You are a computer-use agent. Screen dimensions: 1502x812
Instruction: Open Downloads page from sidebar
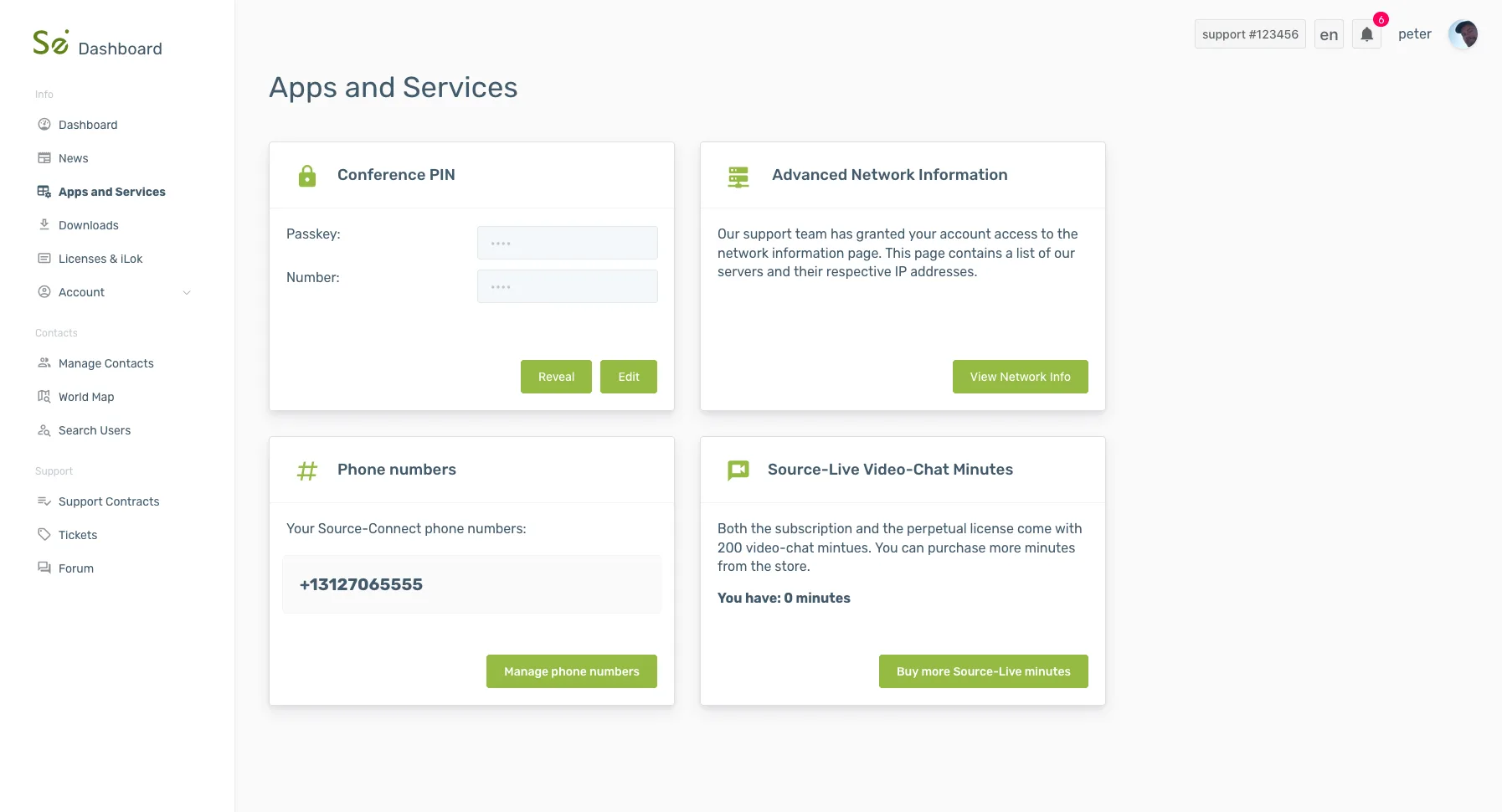[x=89, y=225]
